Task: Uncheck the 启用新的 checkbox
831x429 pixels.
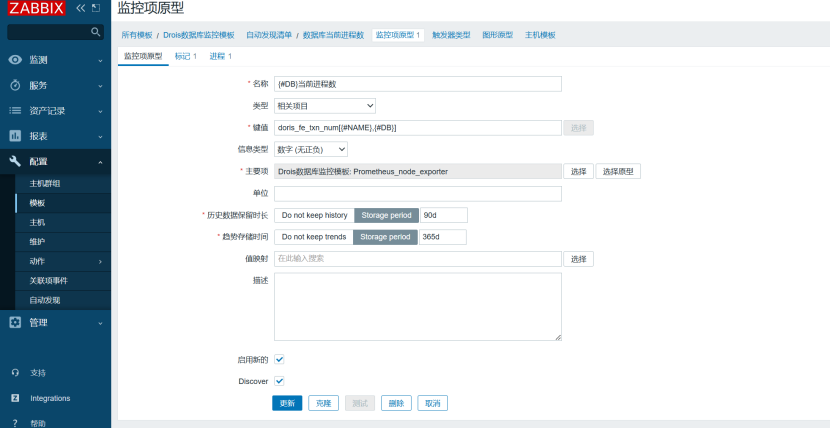Action: click(279, 359)
